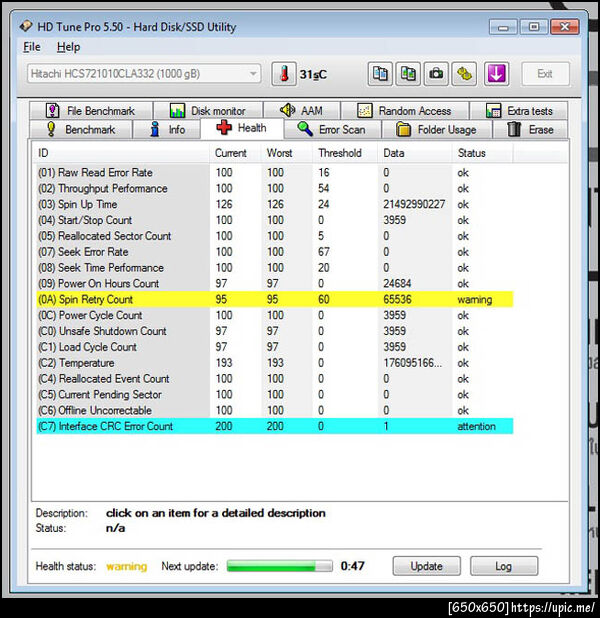Open the Help menu
The image size is (600, 618).
point(68,47)
